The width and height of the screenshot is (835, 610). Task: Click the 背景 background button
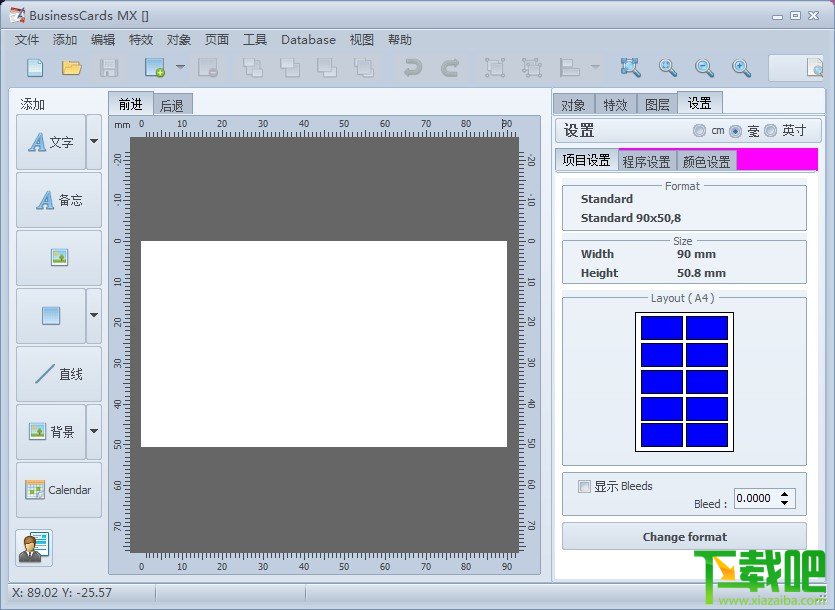coord(51,432)
